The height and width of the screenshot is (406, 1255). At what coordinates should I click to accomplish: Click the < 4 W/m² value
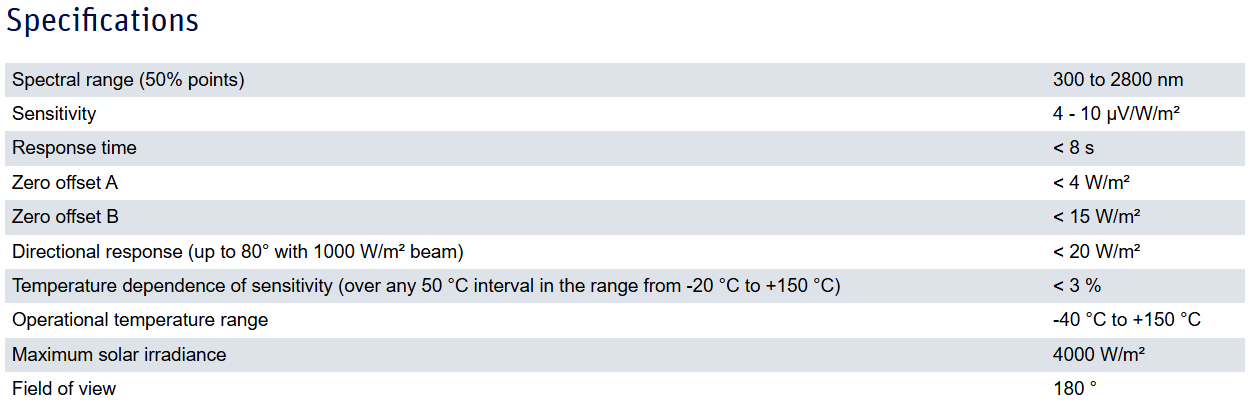point(1091,183)
